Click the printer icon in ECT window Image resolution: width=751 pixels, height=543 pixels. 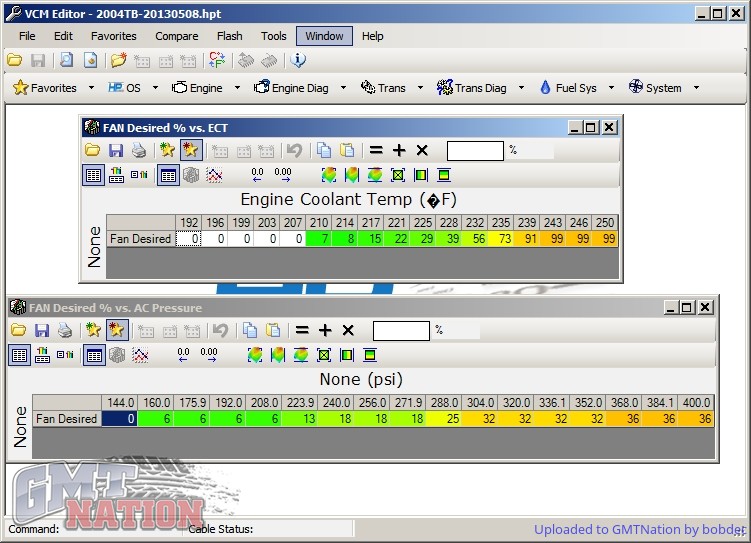coord(140,150)
